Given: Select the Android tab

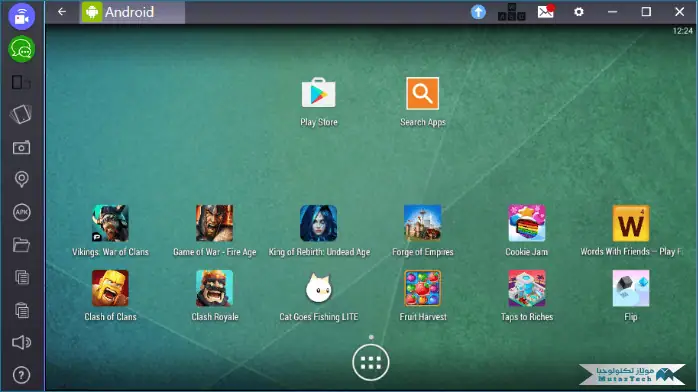Looking at the screenshot, I should (x=133, y=12).
